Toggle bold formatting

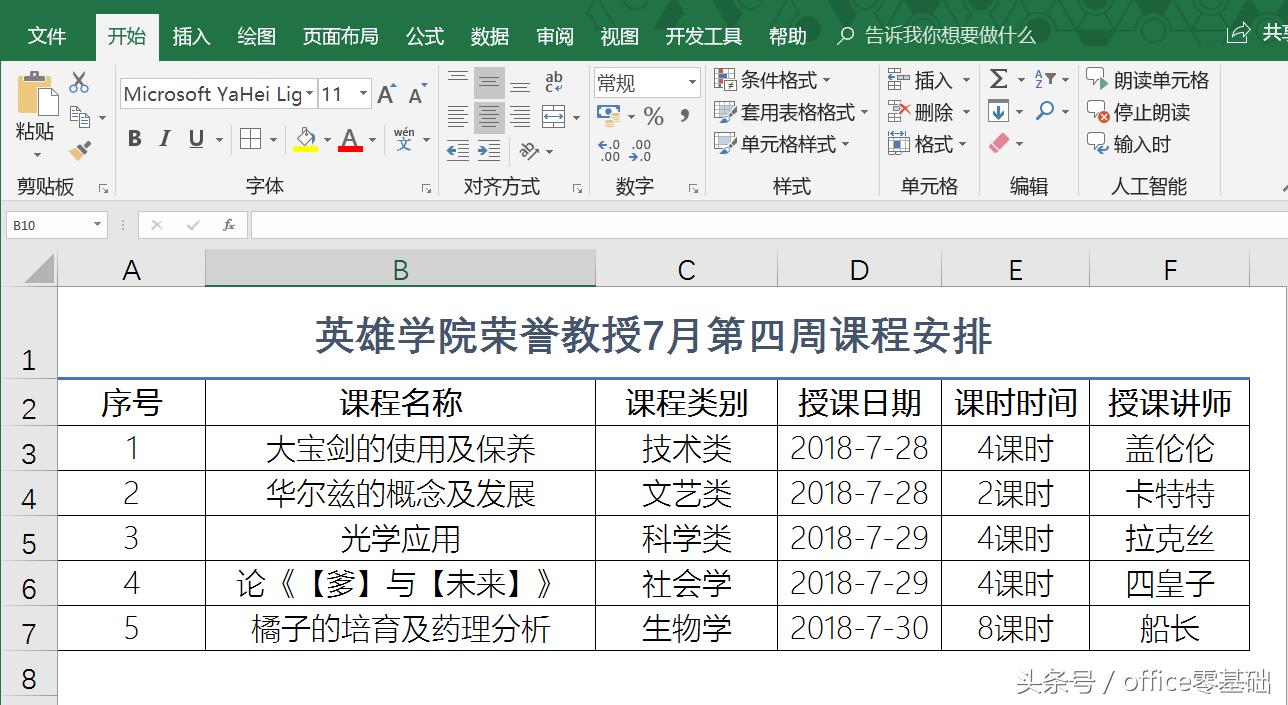click(134, 139)
